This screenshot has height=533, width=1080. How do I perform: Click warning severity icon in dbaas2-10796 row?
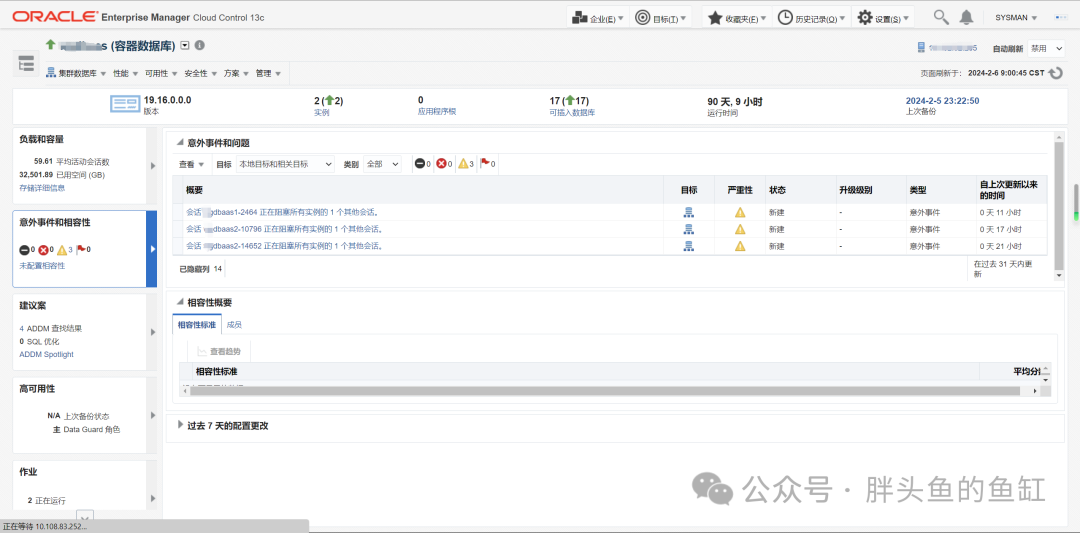740,229
